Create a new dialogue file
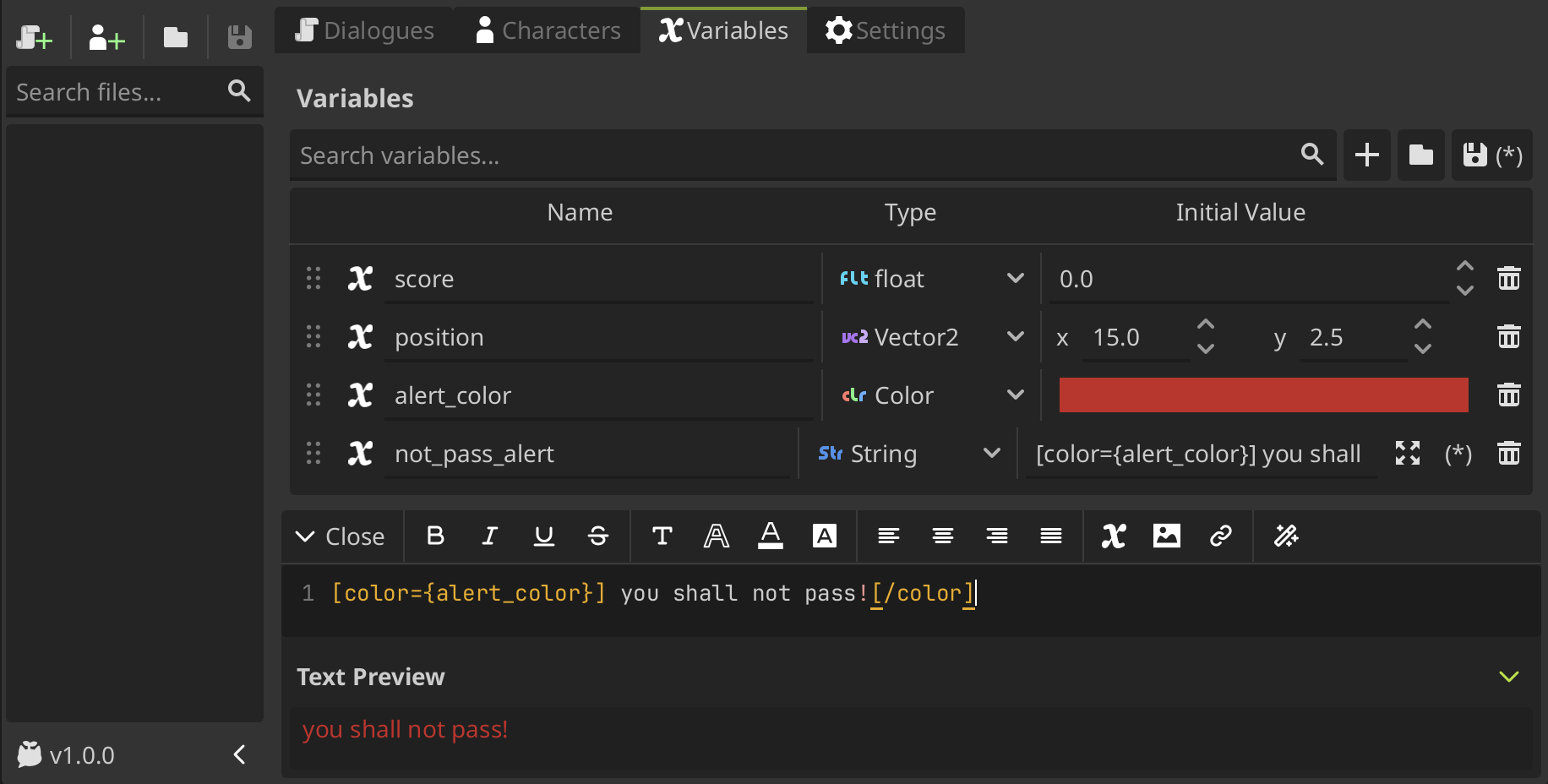The image size is (1548, 784). (x=35, y=37)
